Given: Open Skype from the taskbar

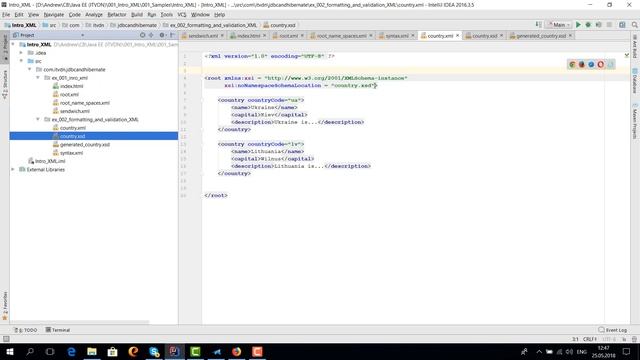Looking at the screenshot, I should [x=154, y=351].
